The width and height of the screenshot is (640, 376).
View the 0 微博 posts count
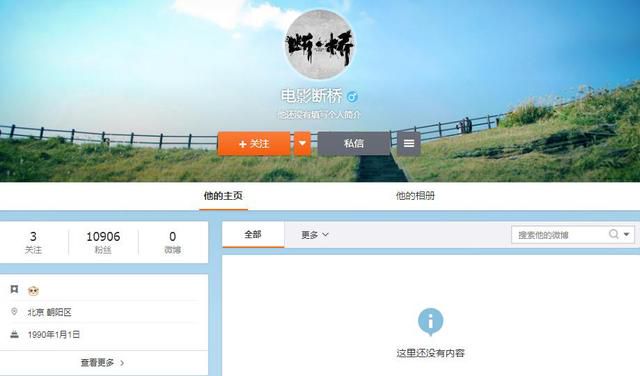(173, 243)
